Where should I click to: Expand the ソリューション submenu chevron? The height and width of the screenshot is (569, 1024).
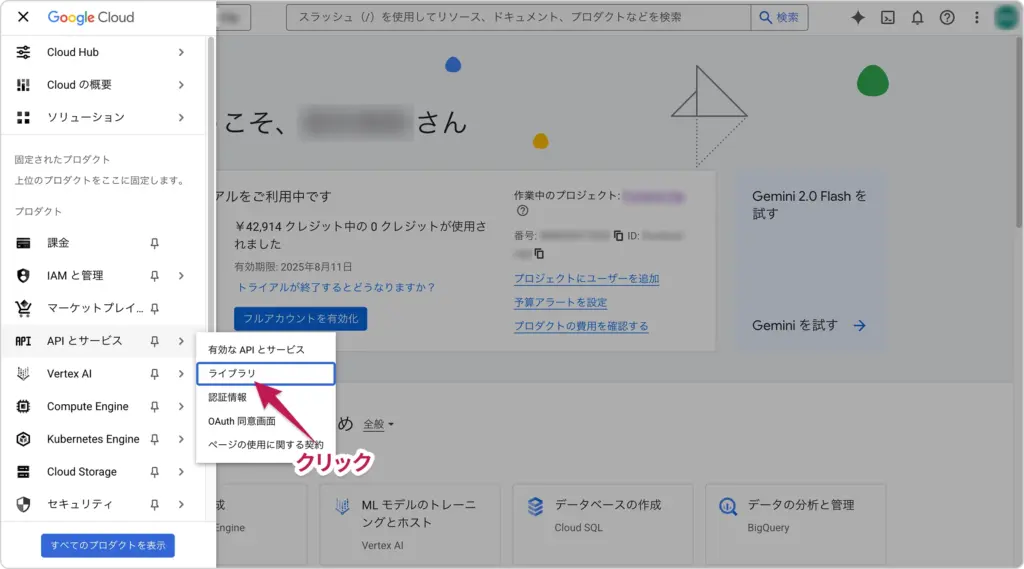(x=181, y=118)
